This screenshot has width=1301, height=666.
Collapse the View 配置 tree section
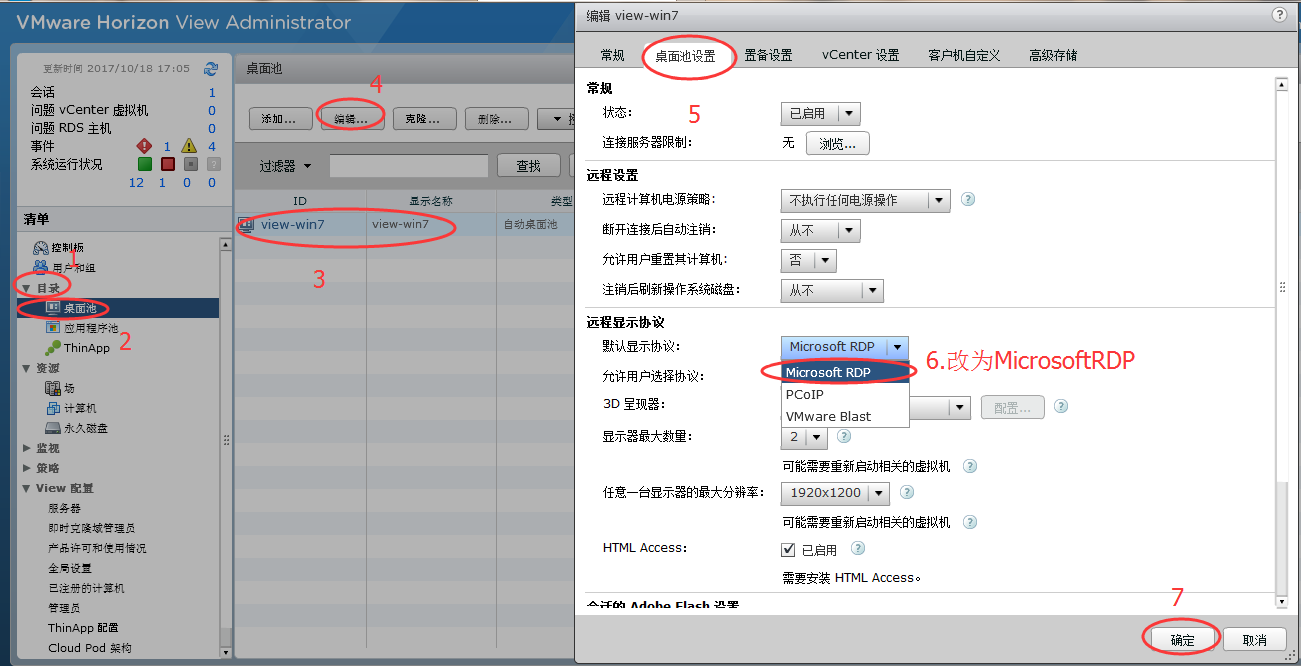27,488
